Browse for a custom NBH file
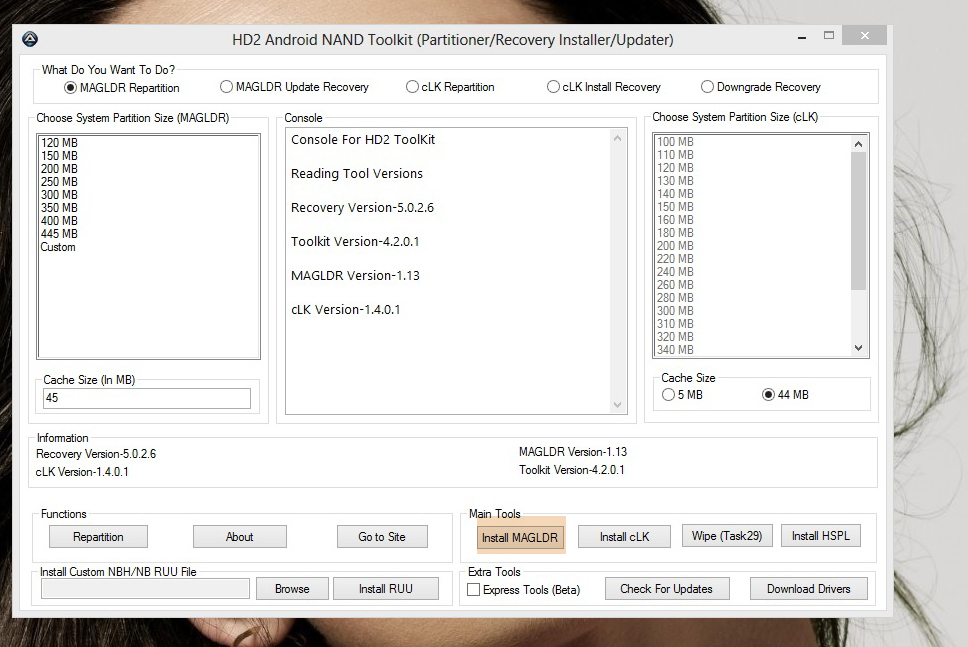This screenshot has width=968, height=647. [292, 588]
